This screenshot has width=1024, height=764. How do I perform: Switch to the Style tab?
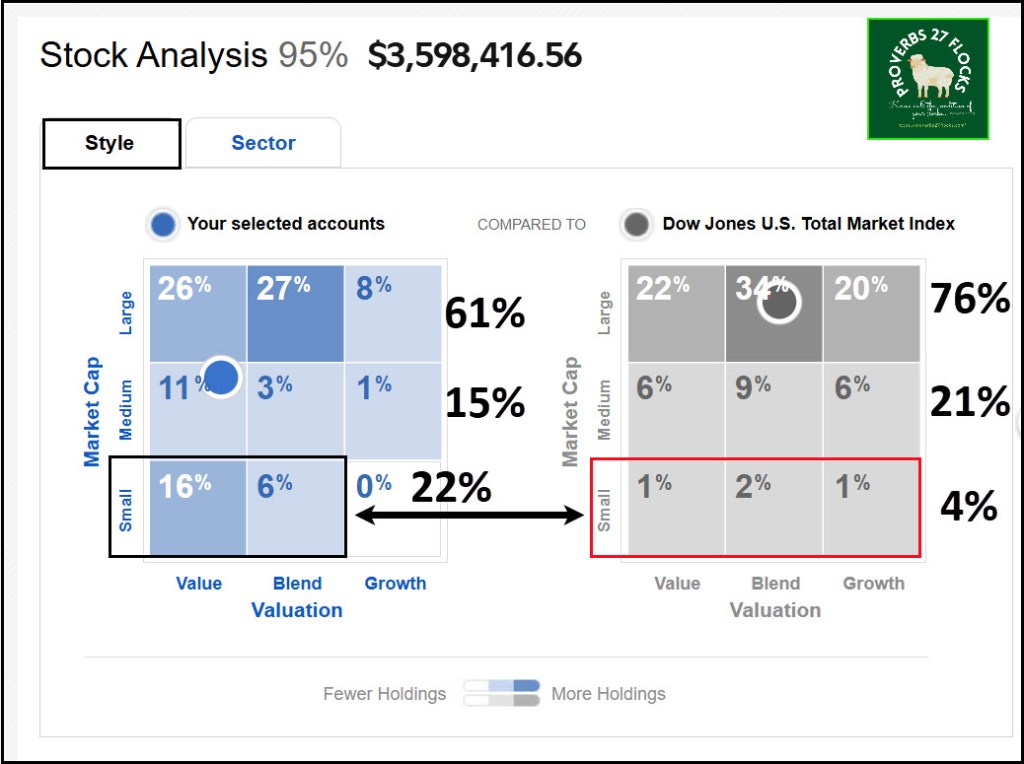[110, 144]
